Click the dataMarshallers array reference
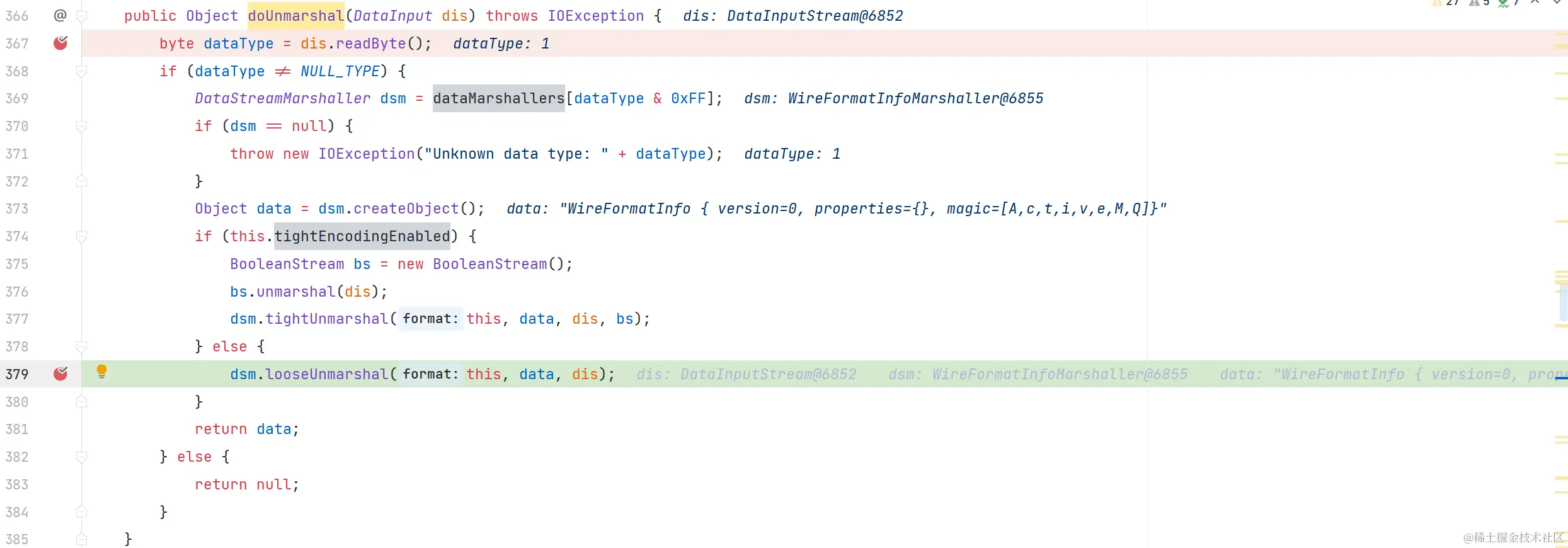The width and height of the screenshot is (1568, 548). [x=498, y=98]
